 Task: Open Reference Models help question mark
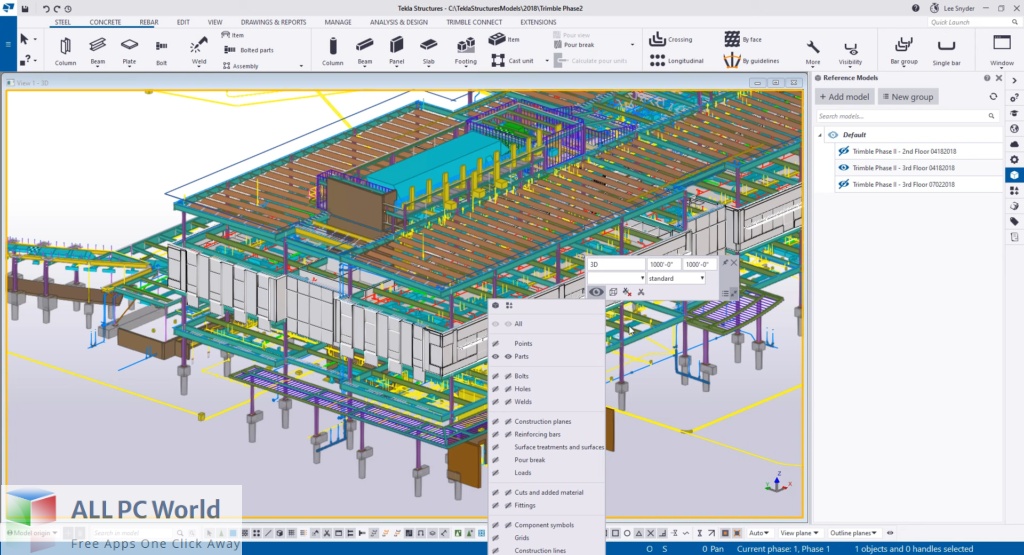pos(987,78)
